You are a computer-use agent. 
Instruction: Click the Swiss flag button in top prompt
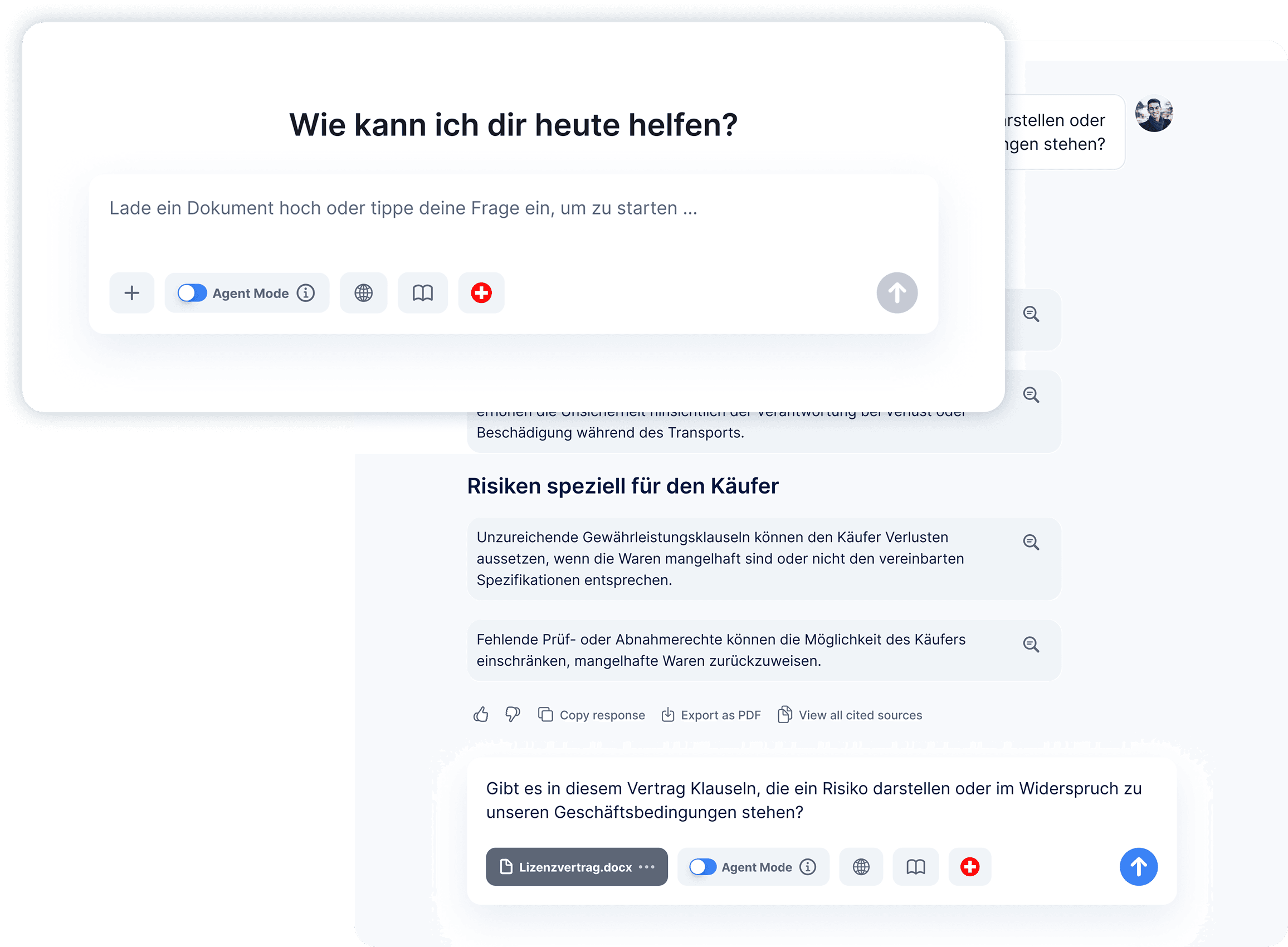(x=481, y=293)
